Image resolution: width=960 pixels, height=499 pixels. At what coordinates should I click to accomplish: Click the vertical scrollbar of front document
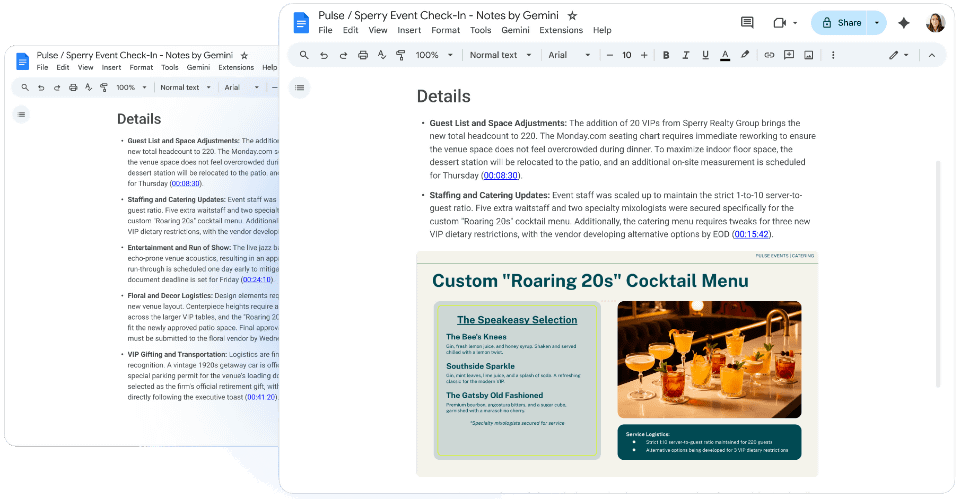pos(937,274)
